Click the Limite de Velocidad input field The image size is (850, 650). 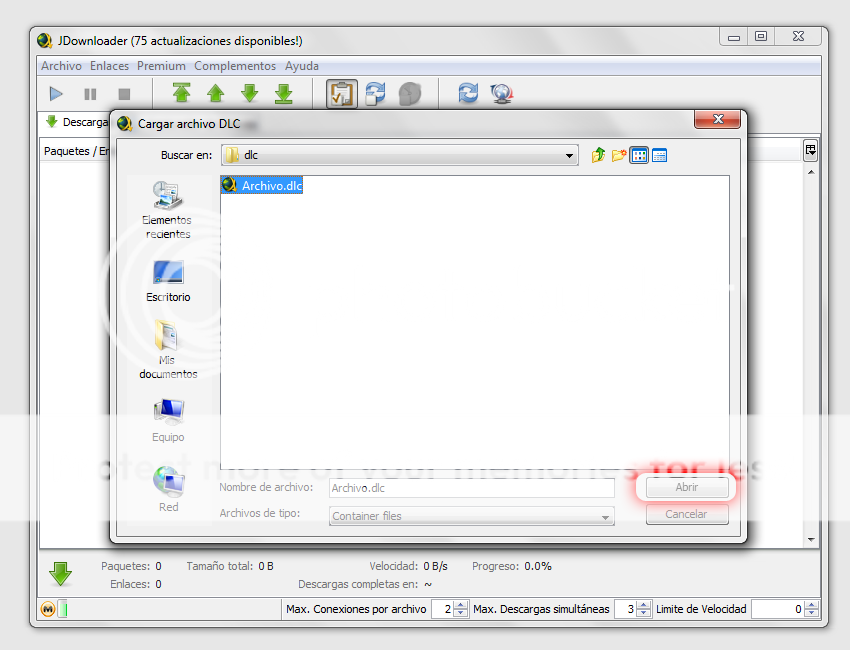[778, 609]
